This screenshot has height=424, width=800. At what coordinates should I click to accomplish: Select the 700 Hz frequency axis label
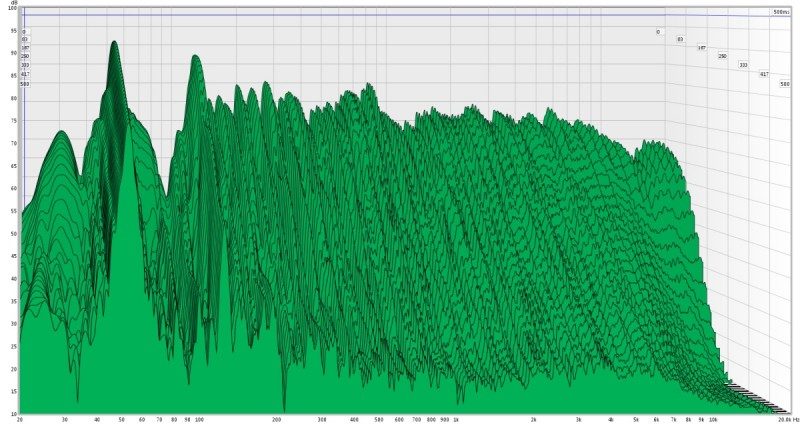pyautogui.click(x=417, y=419)
